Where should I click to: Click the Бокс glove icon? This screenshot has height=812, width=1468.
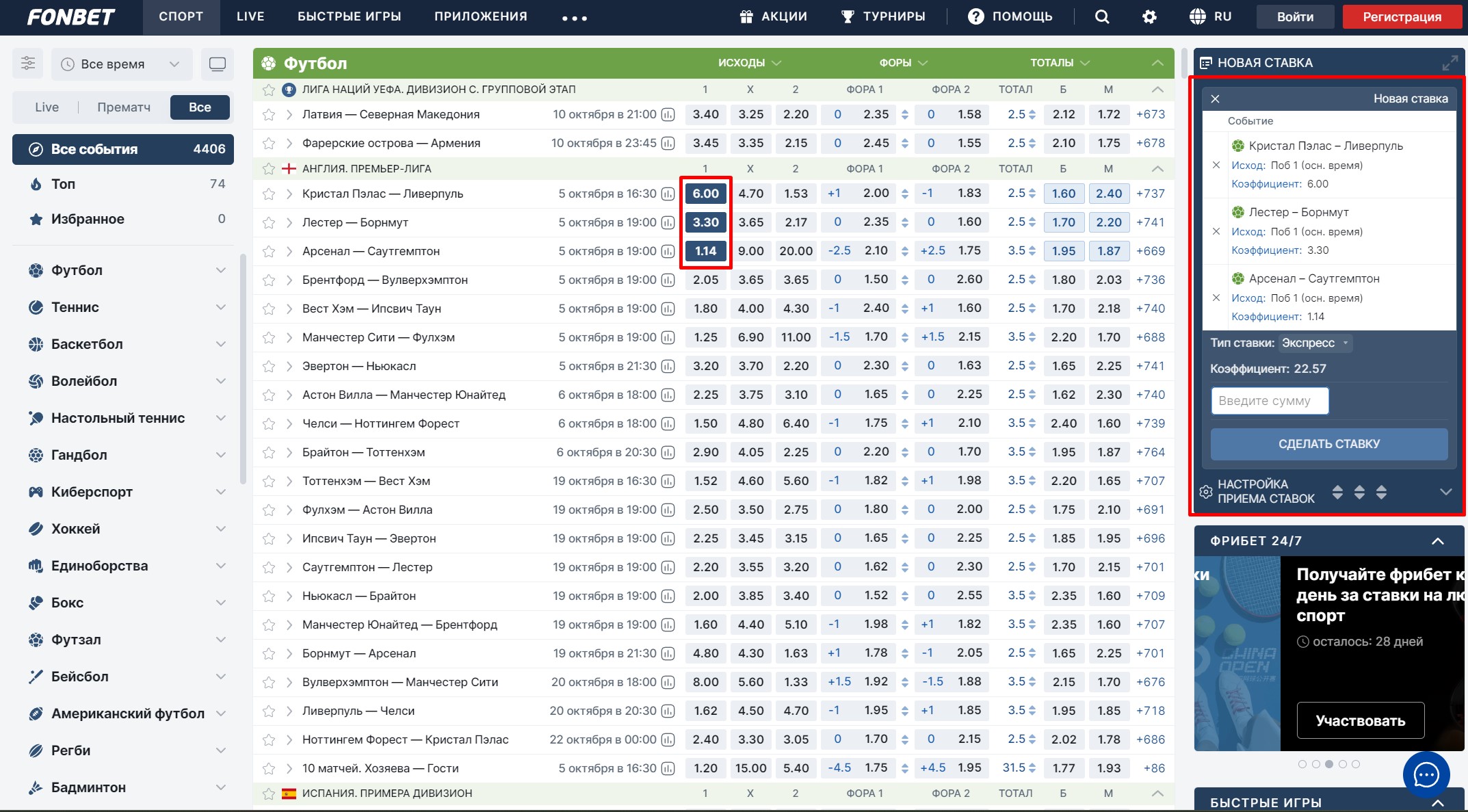36,603
